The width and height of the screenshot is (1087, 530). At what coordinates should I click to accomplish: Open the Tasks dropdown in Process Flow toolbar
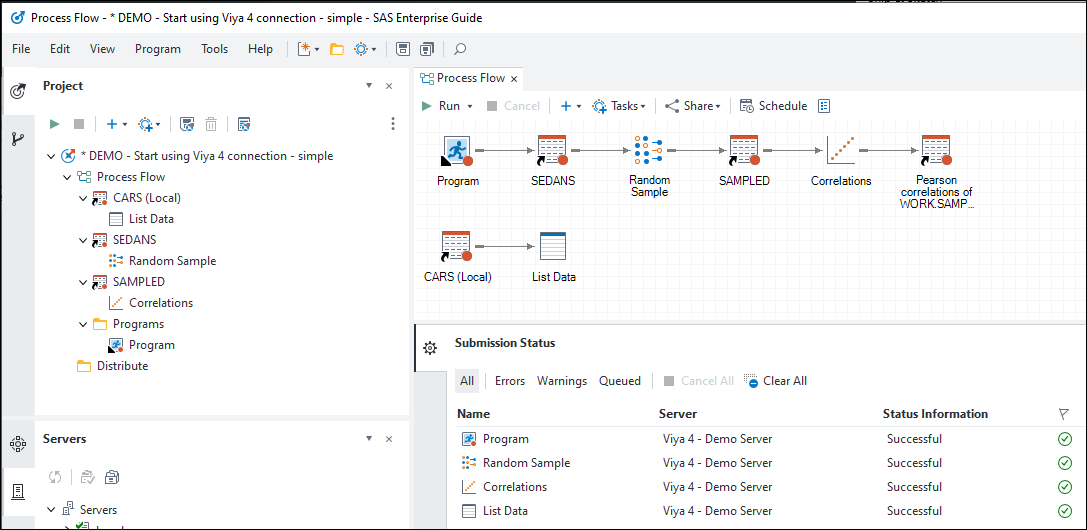(x=619, y=106)
